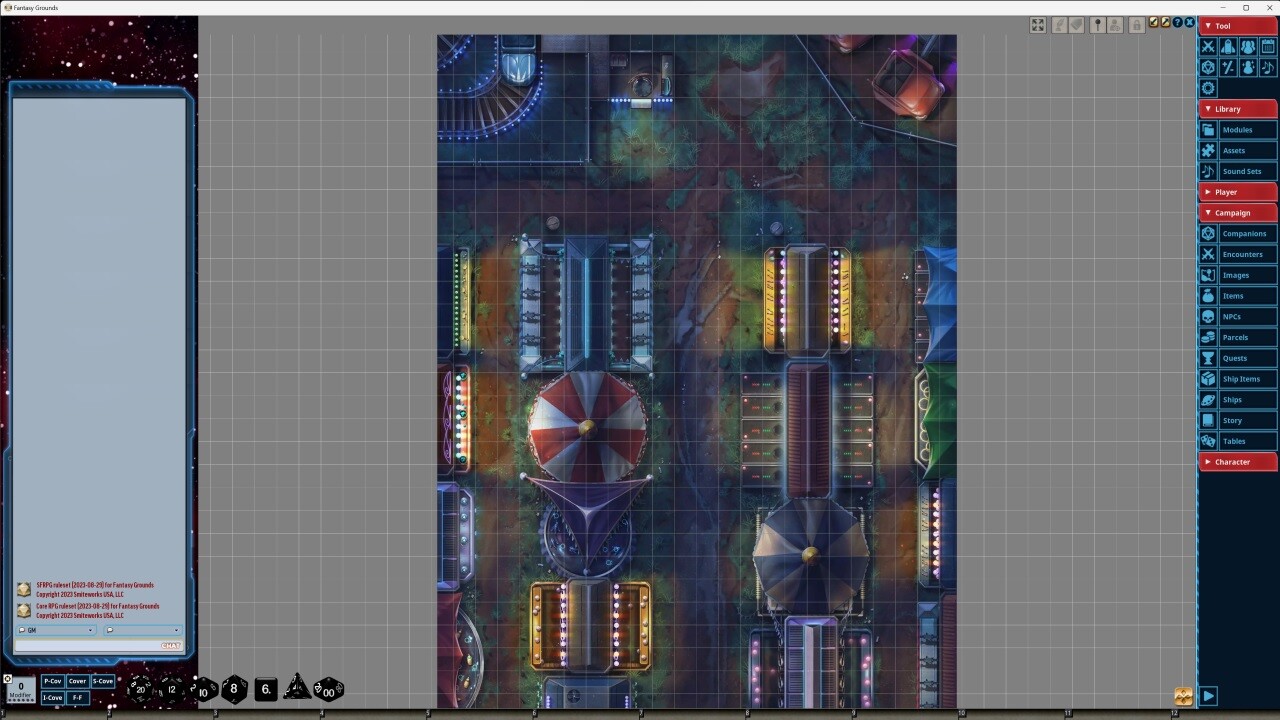Image resolution: width=1280 pixels, height=720 pixels.
Task: Open the GM chat channel dropdown
Action: 56,630
